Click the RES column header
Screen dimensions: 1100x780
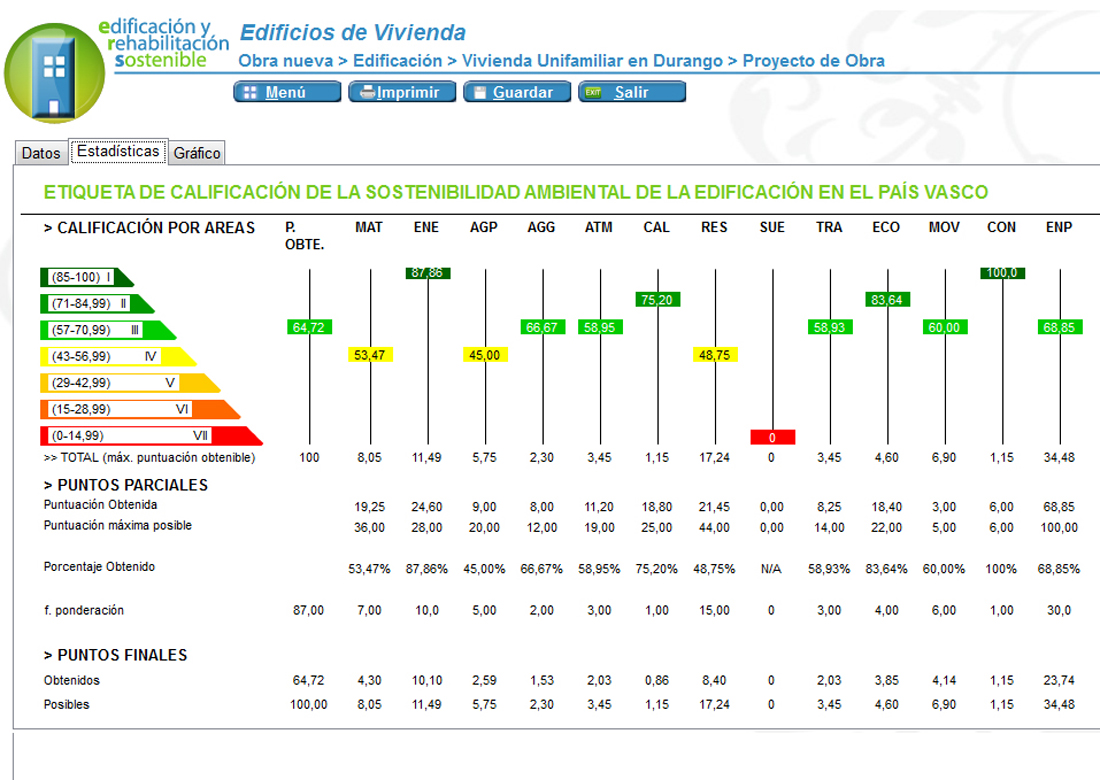click(x=714, y=227)
